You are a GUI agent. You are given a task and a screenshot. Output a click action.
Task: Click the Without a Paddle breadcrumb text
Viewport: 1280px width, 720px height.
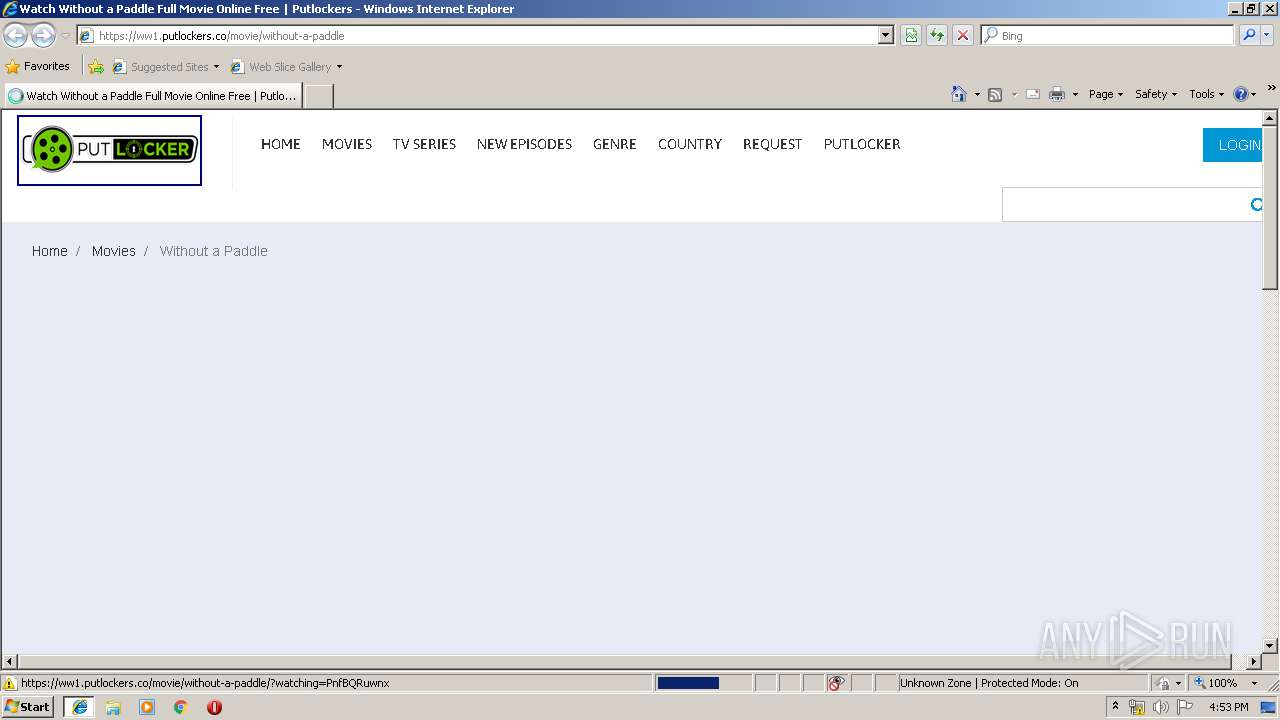pyautogui.click(x=214, y=251)
